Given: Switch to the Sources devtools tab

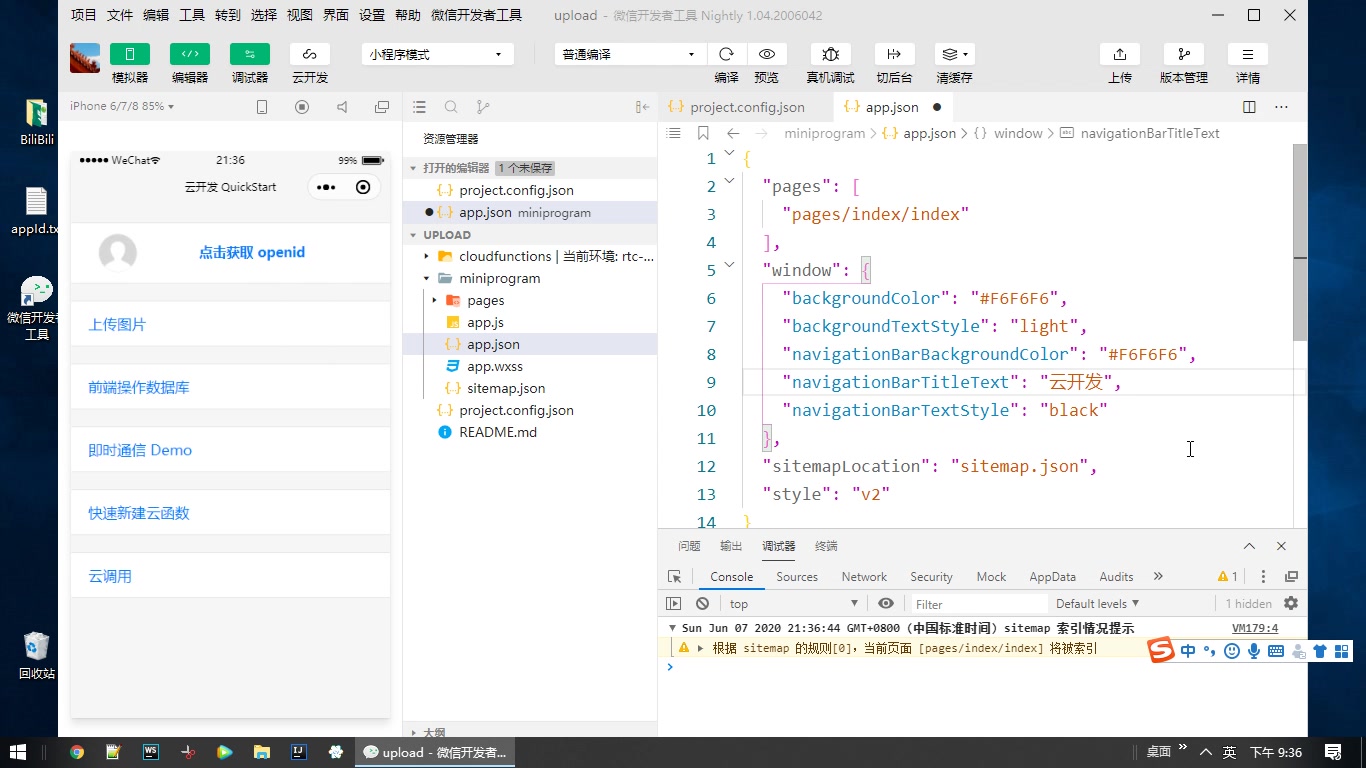Looking at the screenshot, I should pyautogui.click(x=797, y=576).
